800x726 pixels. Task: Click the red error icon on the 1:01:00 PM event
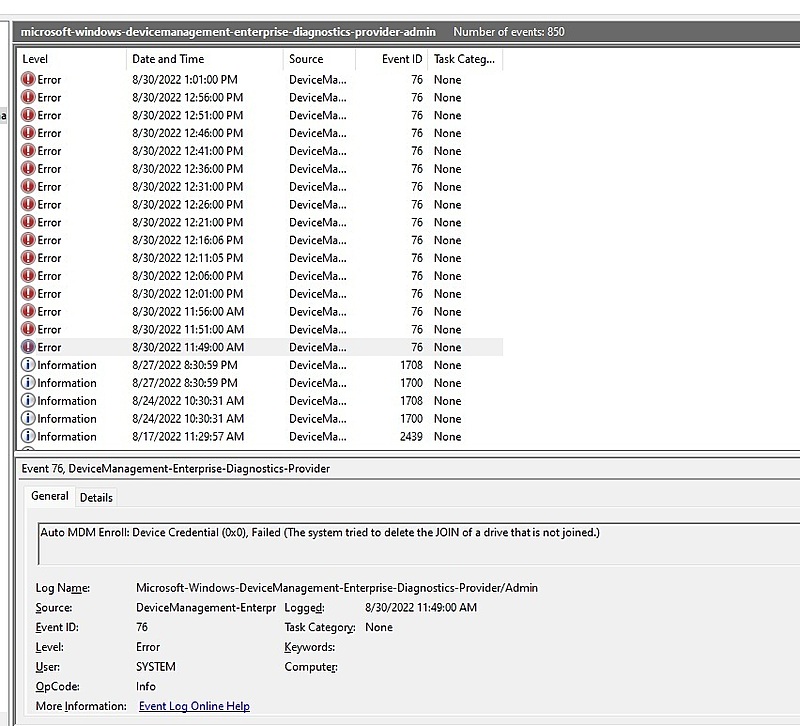pos(27,79)
